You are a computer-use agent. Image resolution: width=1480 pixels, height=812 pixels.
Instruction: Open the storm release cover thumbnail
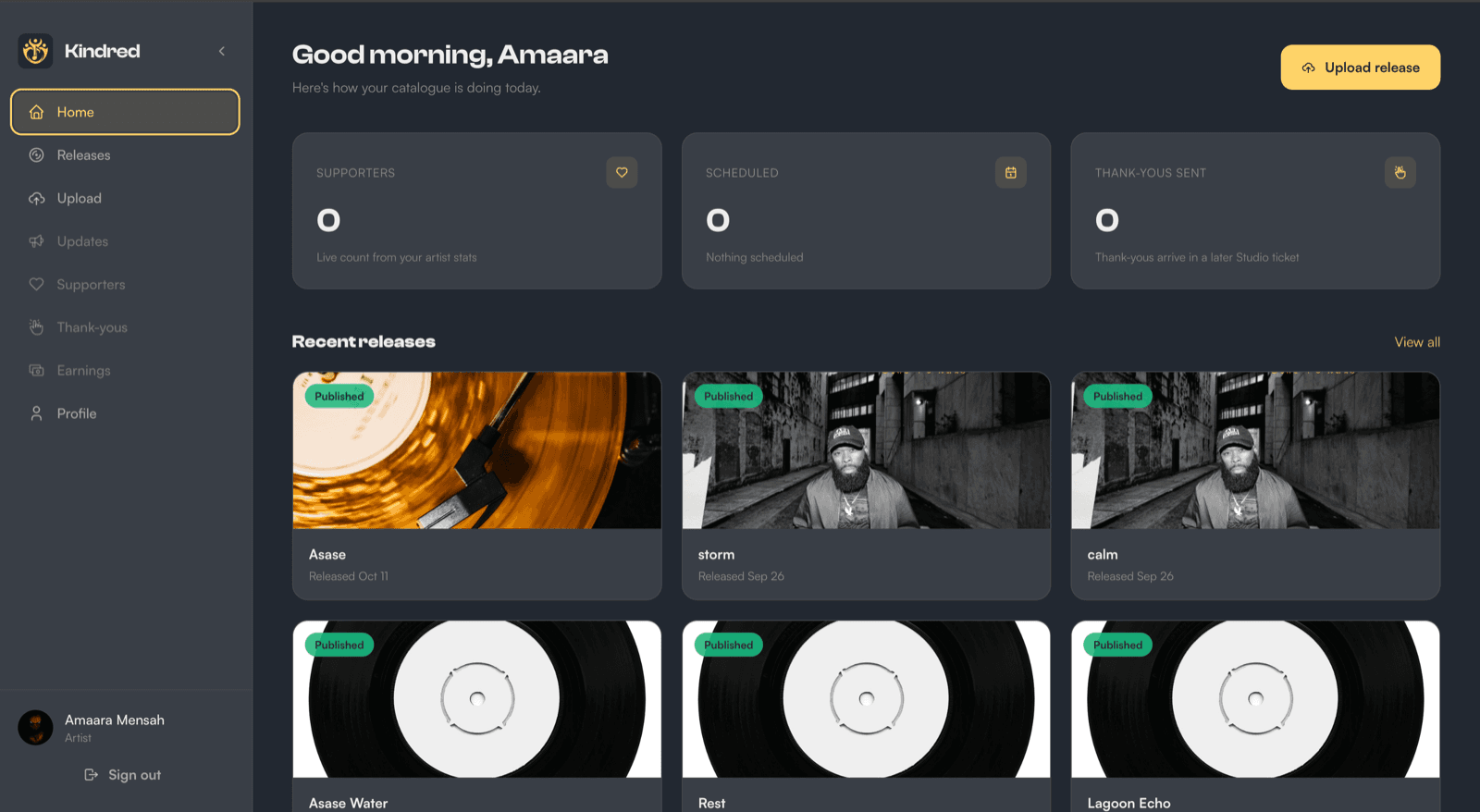tap(867, 450)
